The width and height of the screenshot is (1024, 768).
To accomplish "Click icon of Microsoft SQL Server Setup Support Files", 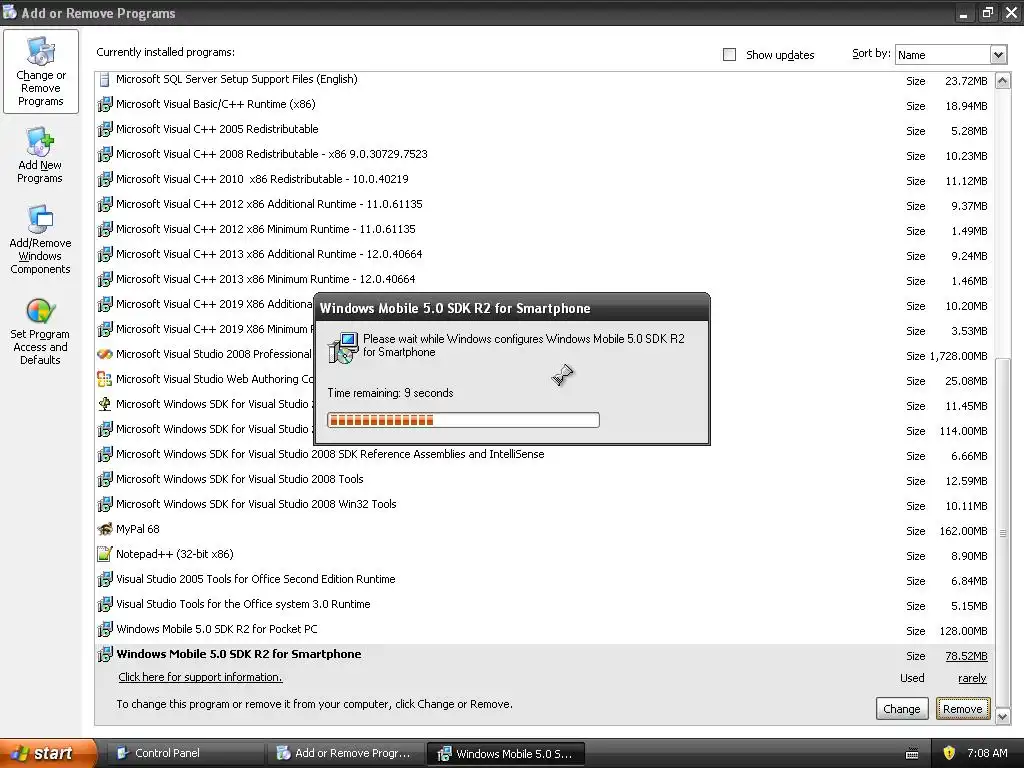I will coord(104,80).
